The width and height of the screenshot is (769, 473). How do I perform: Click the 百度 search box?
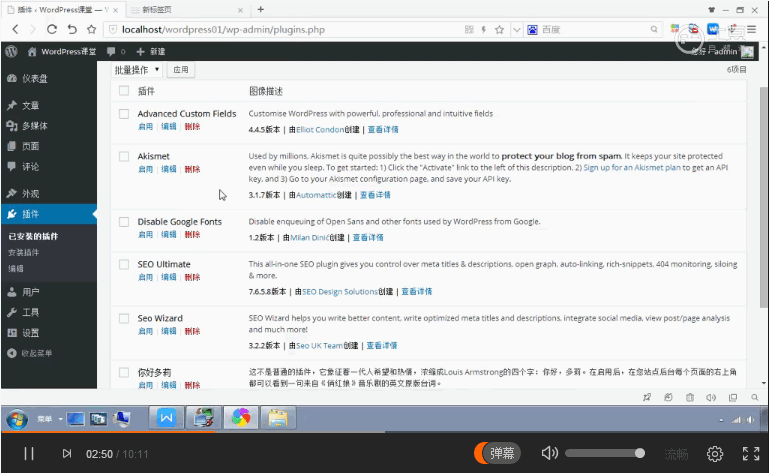[593, 29]
